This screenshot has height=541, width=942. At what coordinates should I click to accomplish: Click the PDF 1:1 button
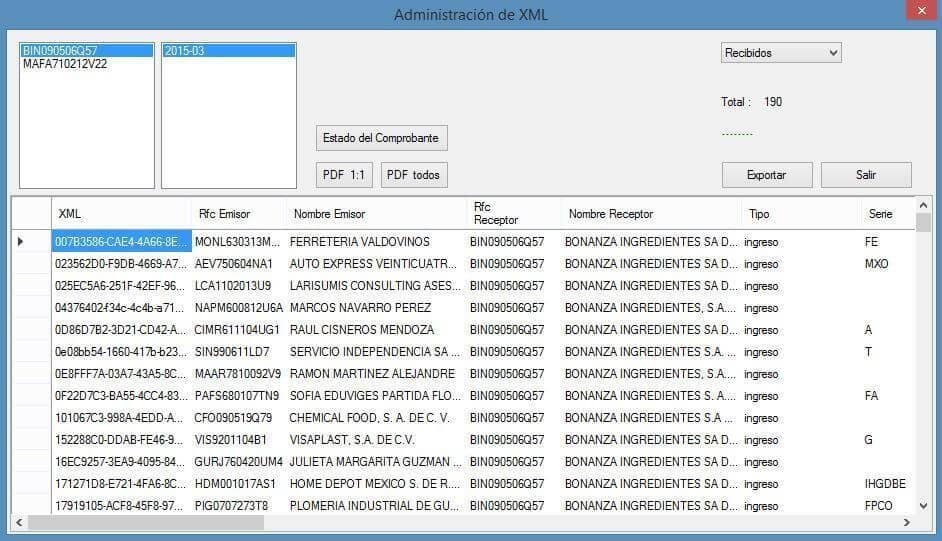pyautogui.click(x=344, y=175)
